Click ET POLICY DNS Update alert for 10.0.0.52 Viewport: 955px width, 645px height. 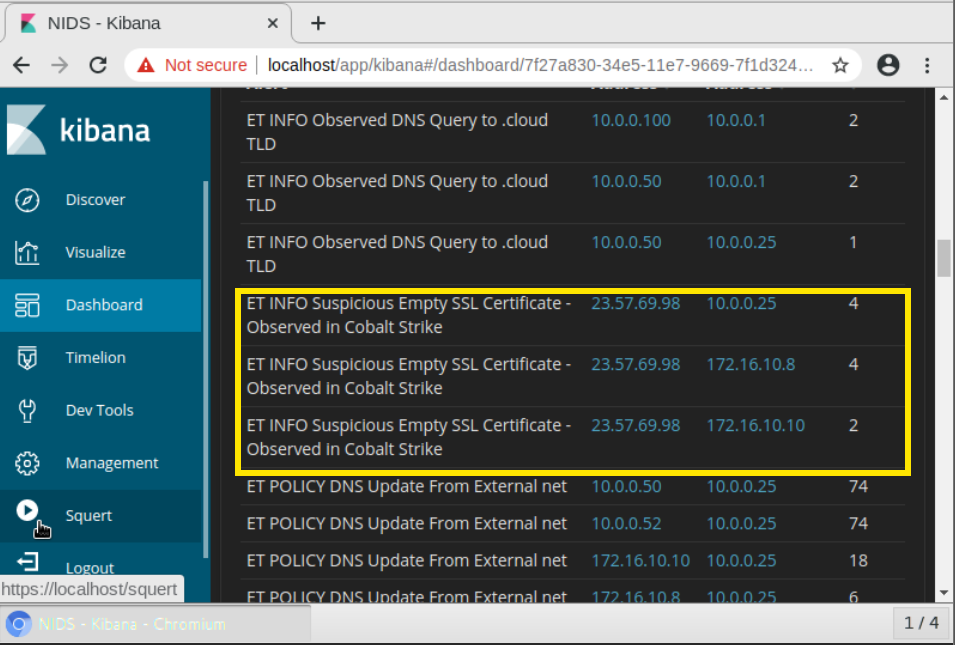click(x=406, y=524)
